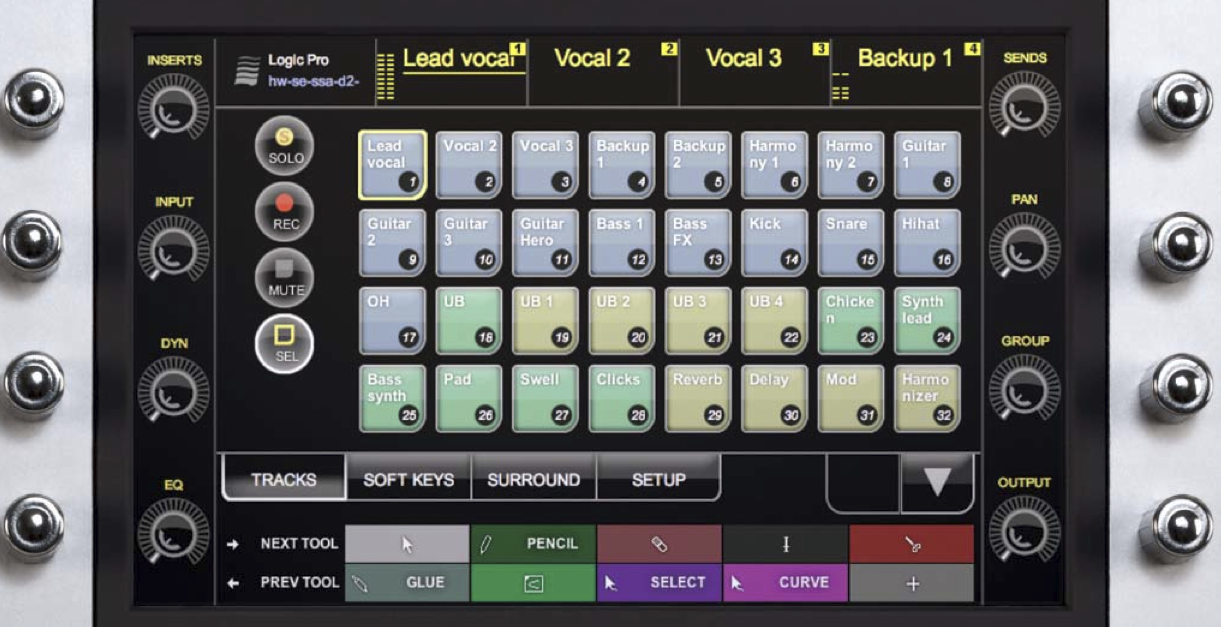
Task: Adjust the PAN knob
Action: (x=1024, y=248)
